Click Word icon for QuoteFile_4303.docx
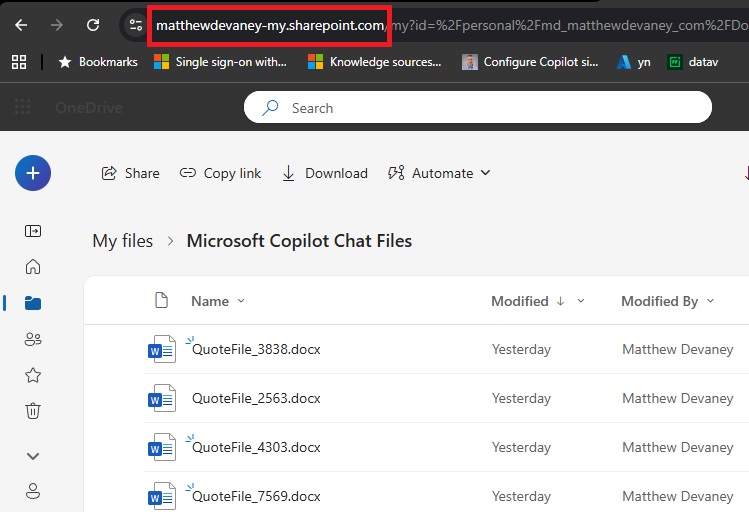 click(162, 447)
